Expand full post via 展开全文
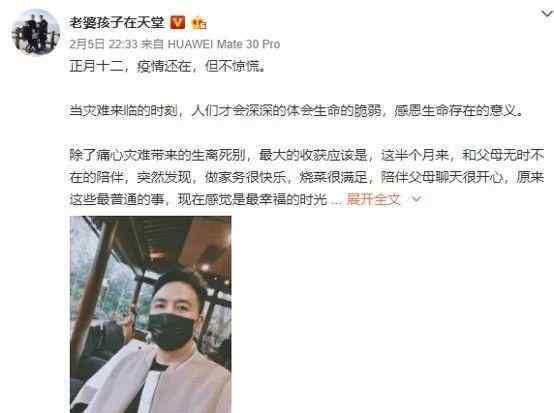Image resolution: width=554 pixels, height=413 pixels. click(373, 199)
